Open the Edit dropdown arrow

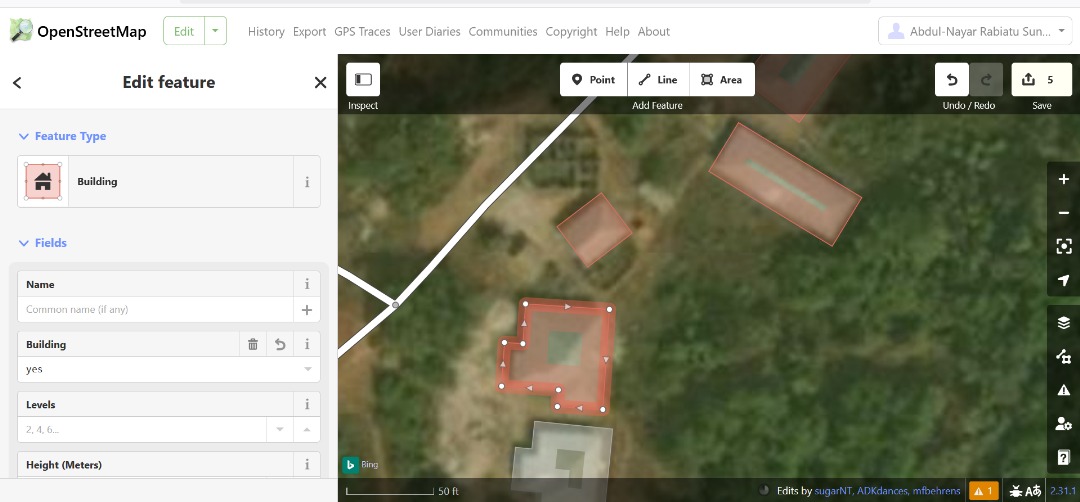tap(216, 31)
